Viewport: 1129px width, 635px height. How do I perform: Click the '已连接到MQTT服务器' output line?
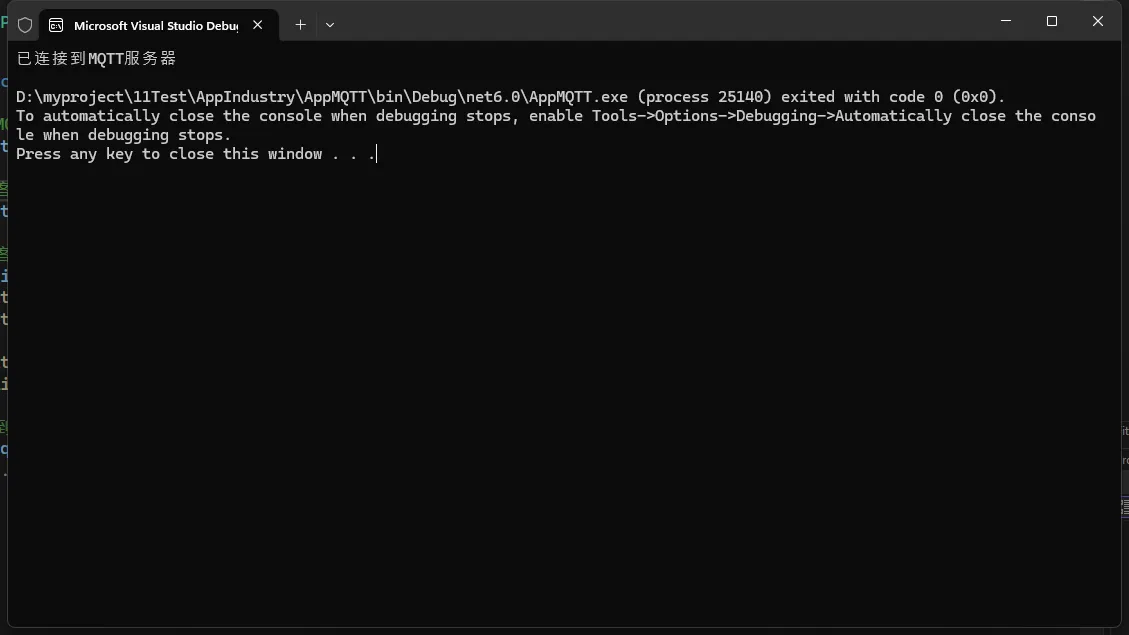click(x=96, y=59)
